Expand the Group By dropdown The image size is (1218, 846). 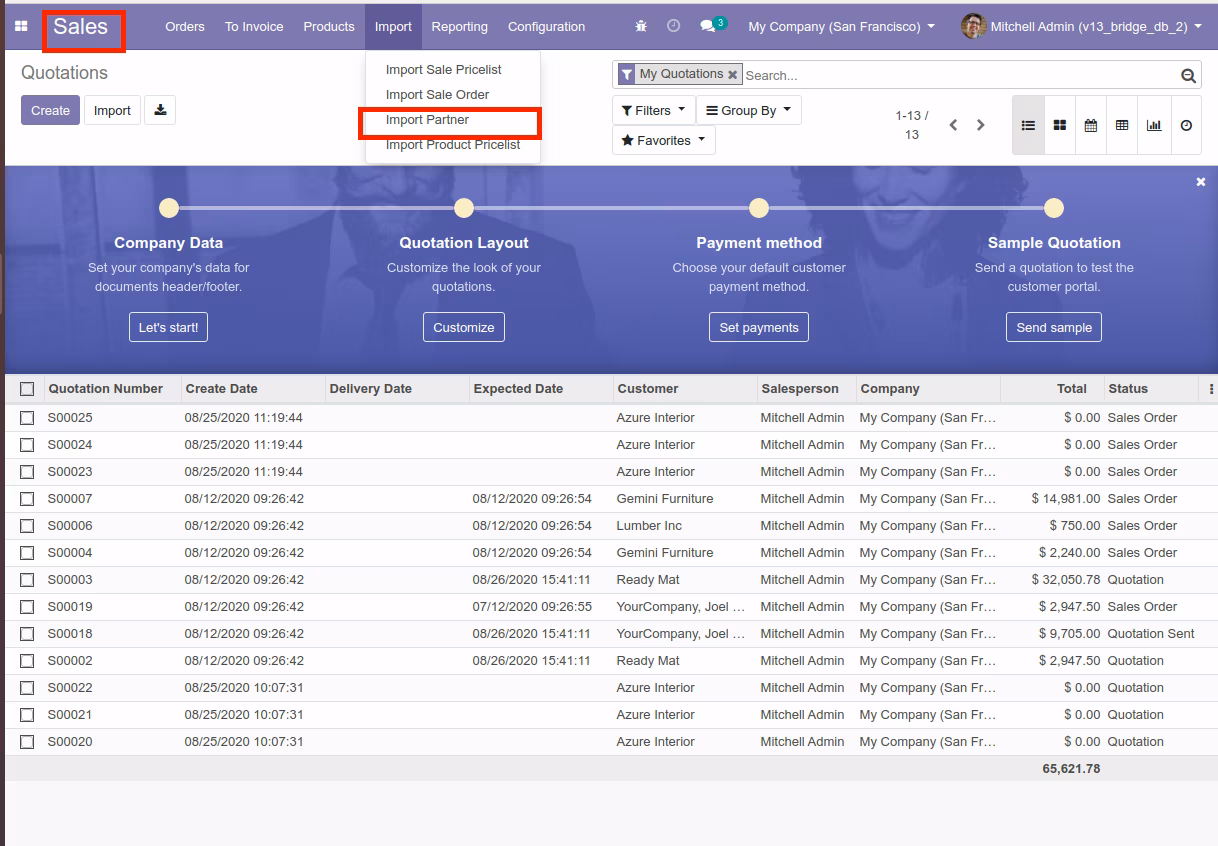coord(748,110)
